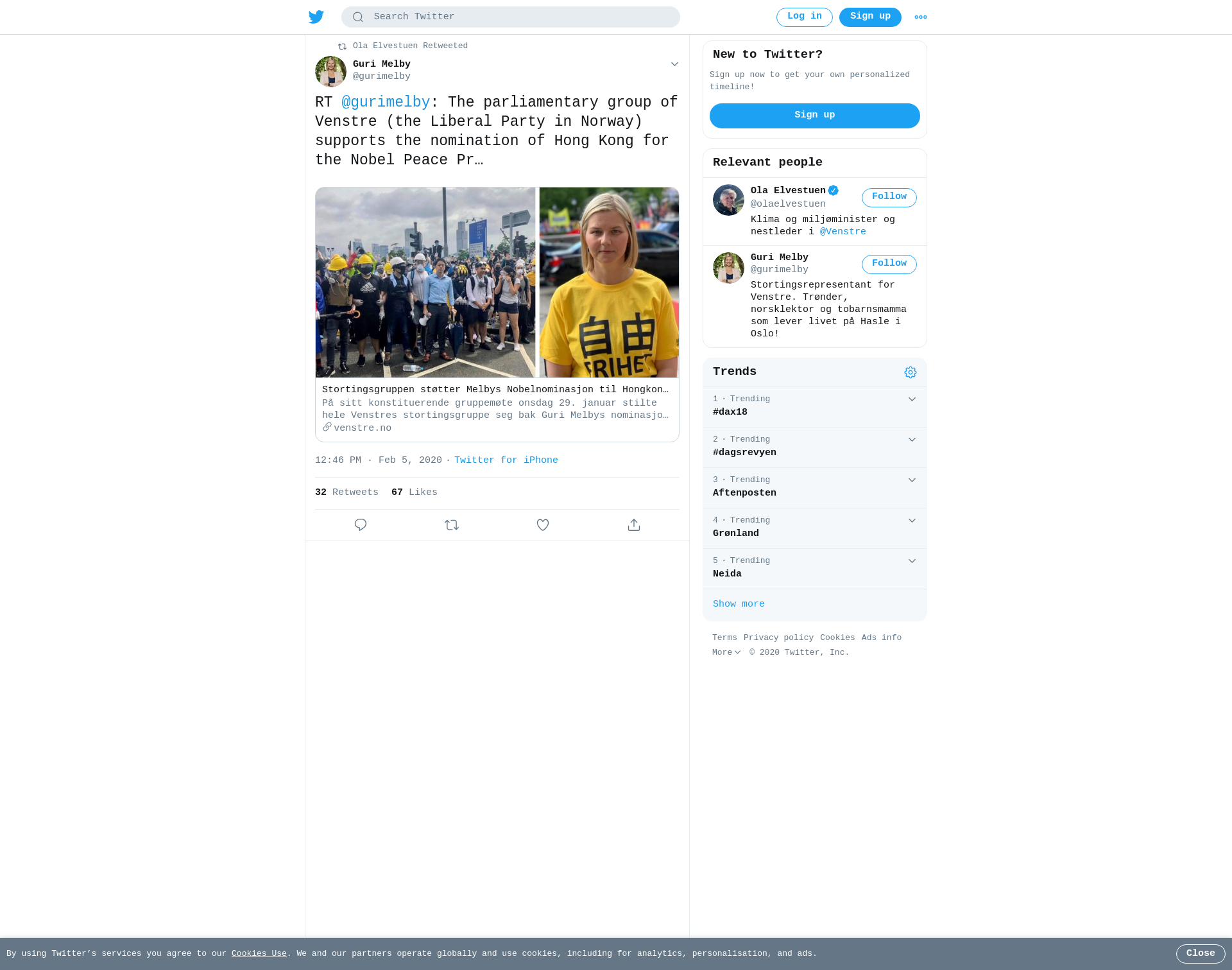The width and height of the screenshot is (1232, 970).
Task: Follow Ola Elvestuen
Action: (x=889, y=197)
